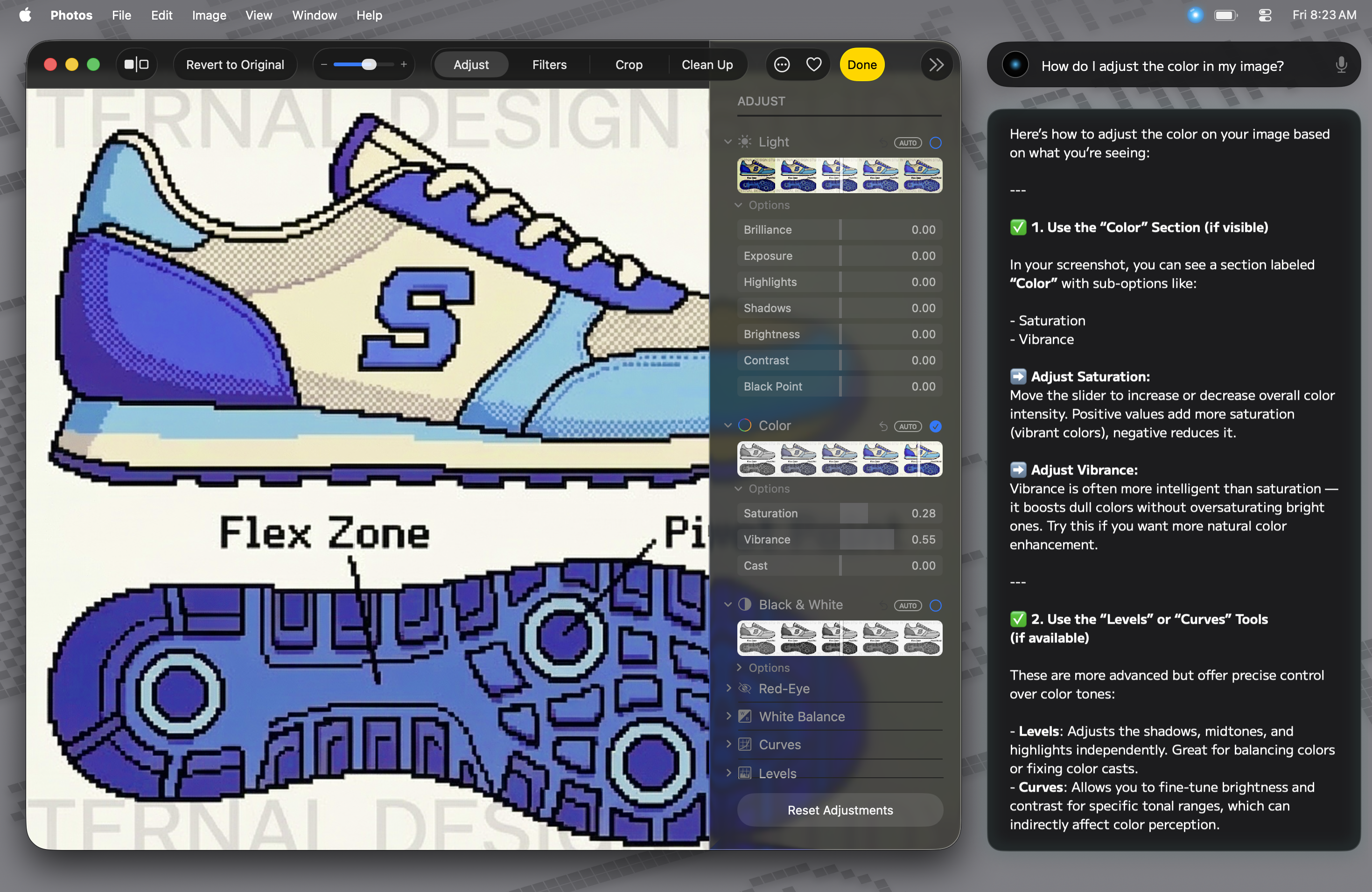This screenshot has height=892, width=1372.
Task: Toggle the Black & White adjustment circle
Action: (x=936, y=606)
